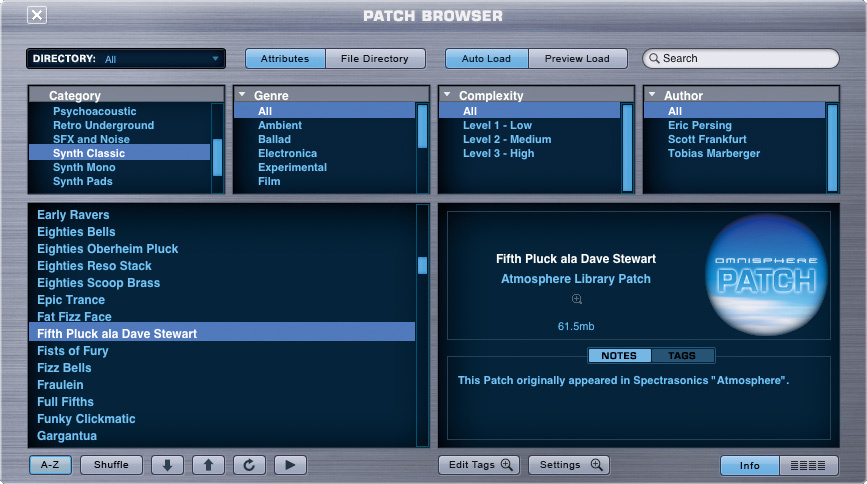The height and width of the screenshot is (484, 867).
Task: Click the patch list scrollbar thumb
Action: tap(422, 266)
